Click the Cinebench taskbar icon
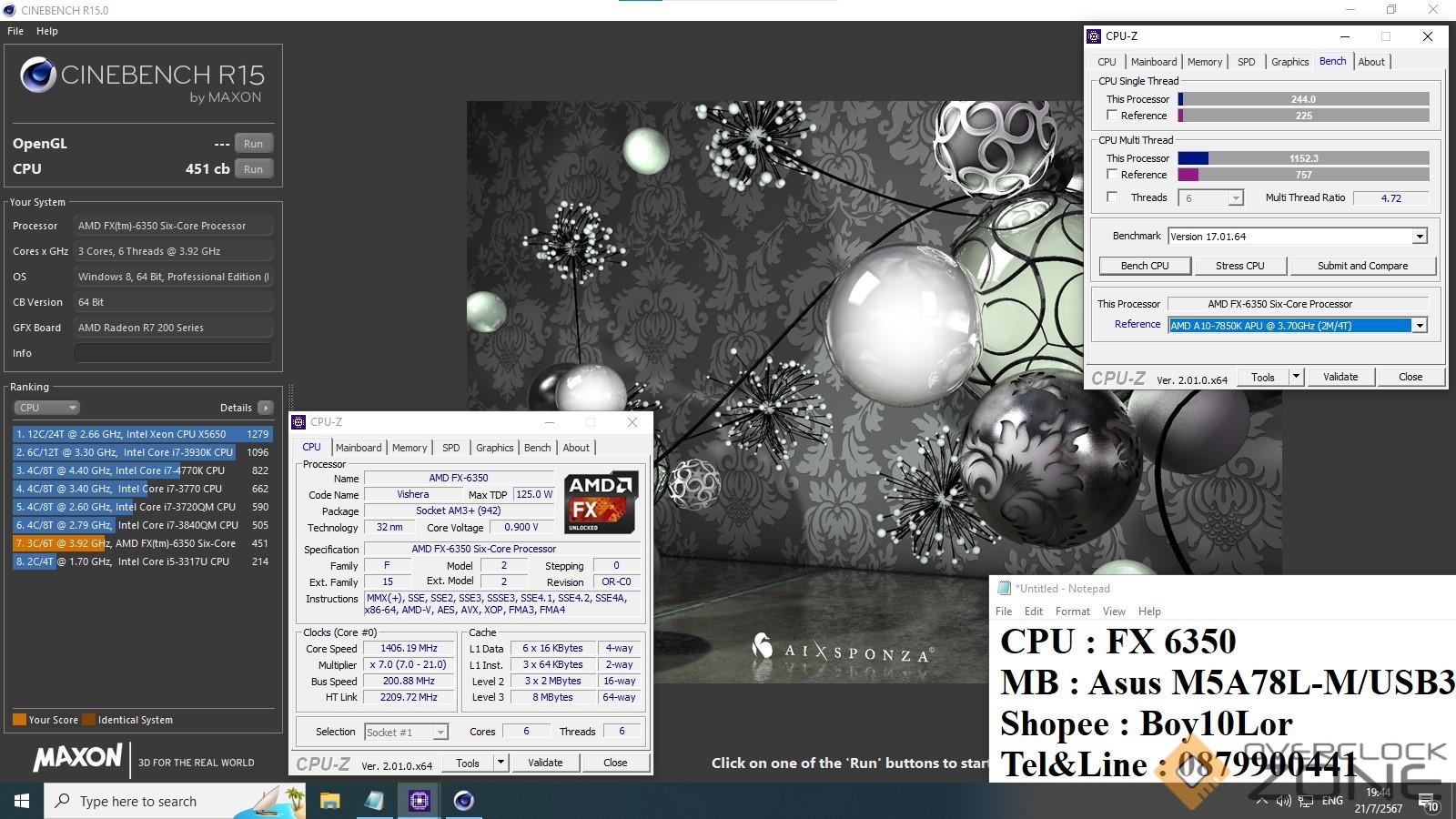This screenshot has height=819, width=1456. tap(463, 801)
